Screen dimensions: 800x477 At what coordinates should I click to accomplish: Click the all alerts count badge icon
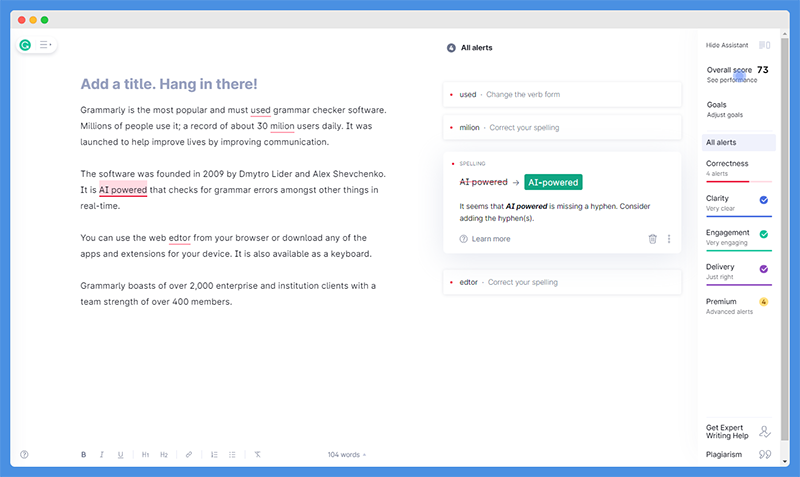(x=451, y=48)
